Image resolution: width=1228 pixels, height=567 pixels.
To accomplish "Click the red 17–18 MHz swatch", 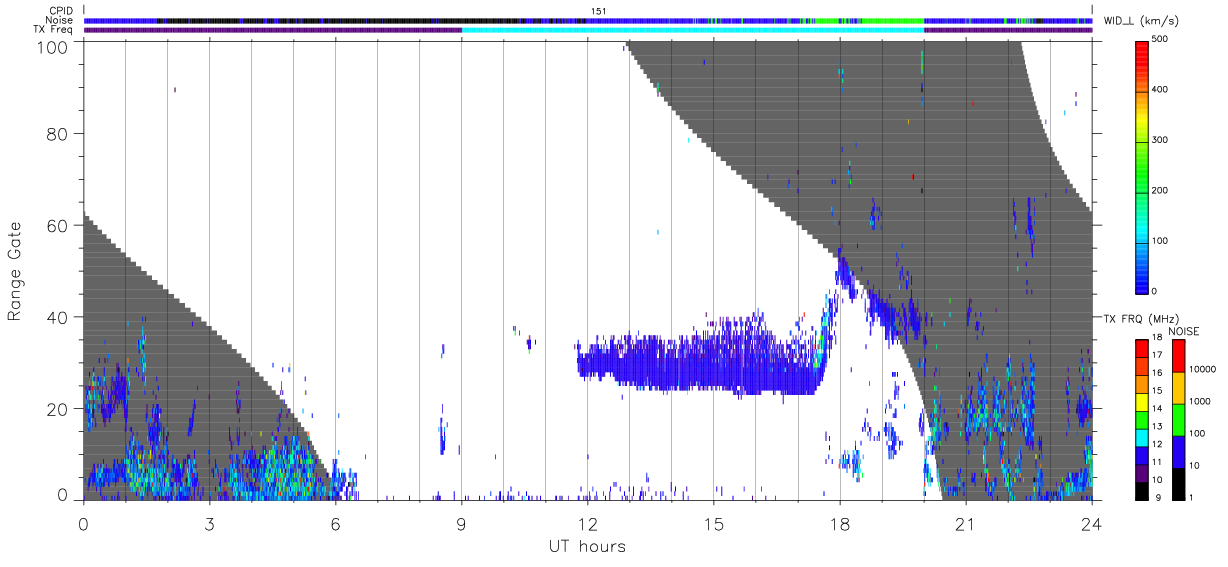I will pos(1141,348).
